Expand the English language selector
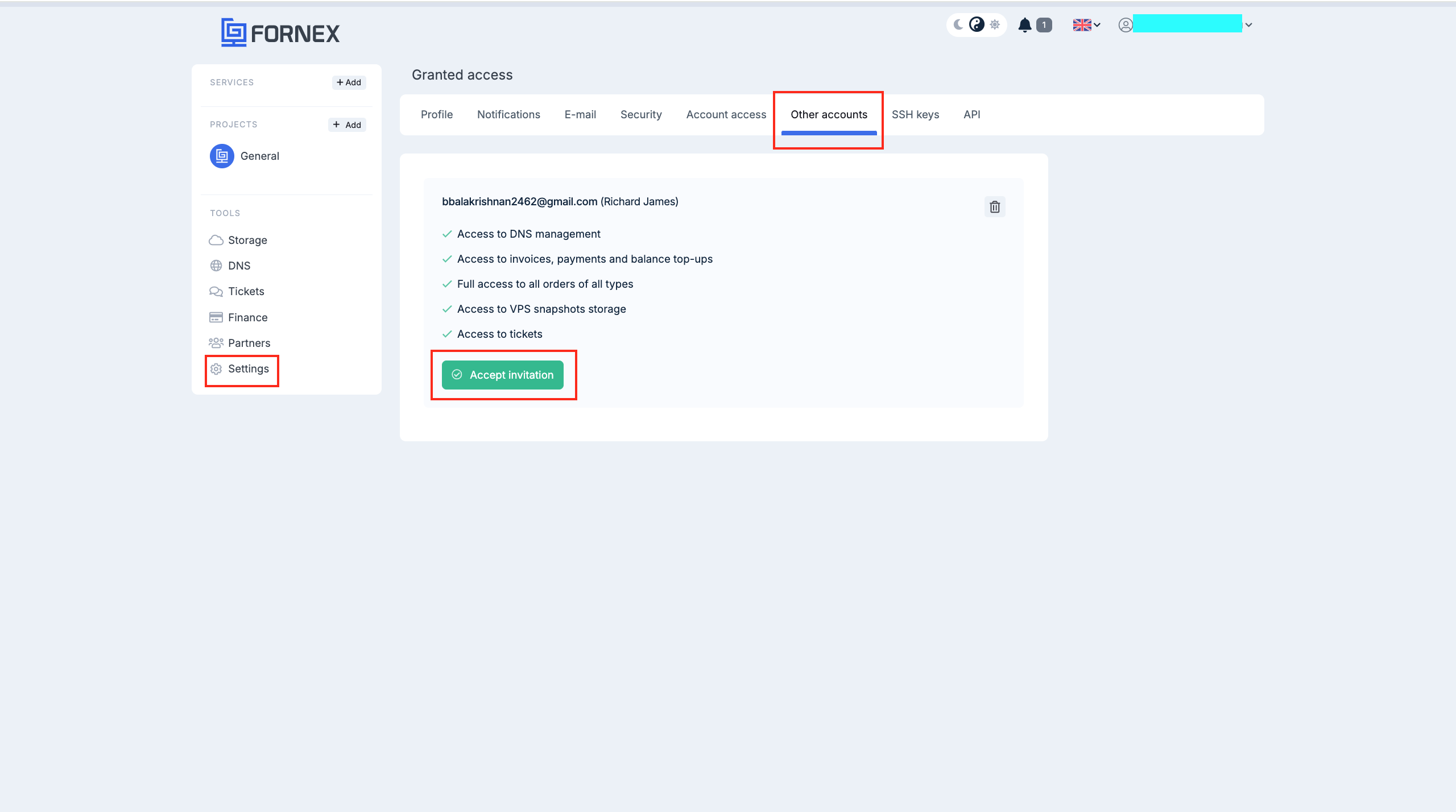The image size is (1456, 812). (1085, 24)
